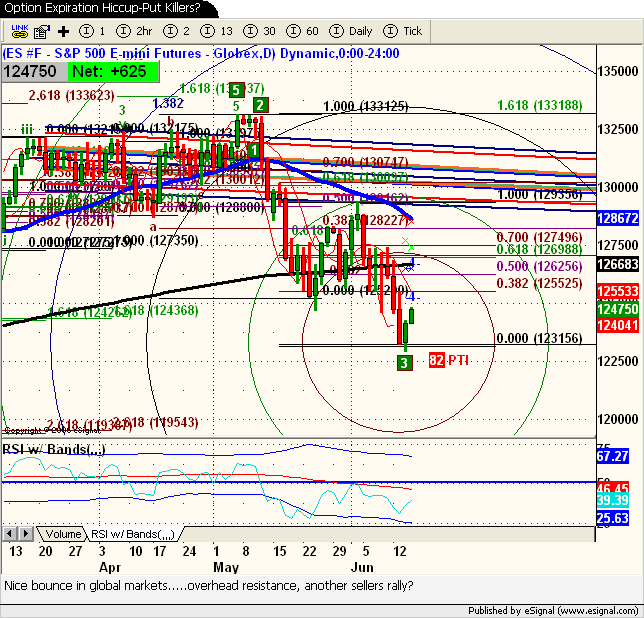Image resolution: width=644 pixels, height=618 pixels.
Task: Switch to the 1-minute interval
Action: coord(91,31)
